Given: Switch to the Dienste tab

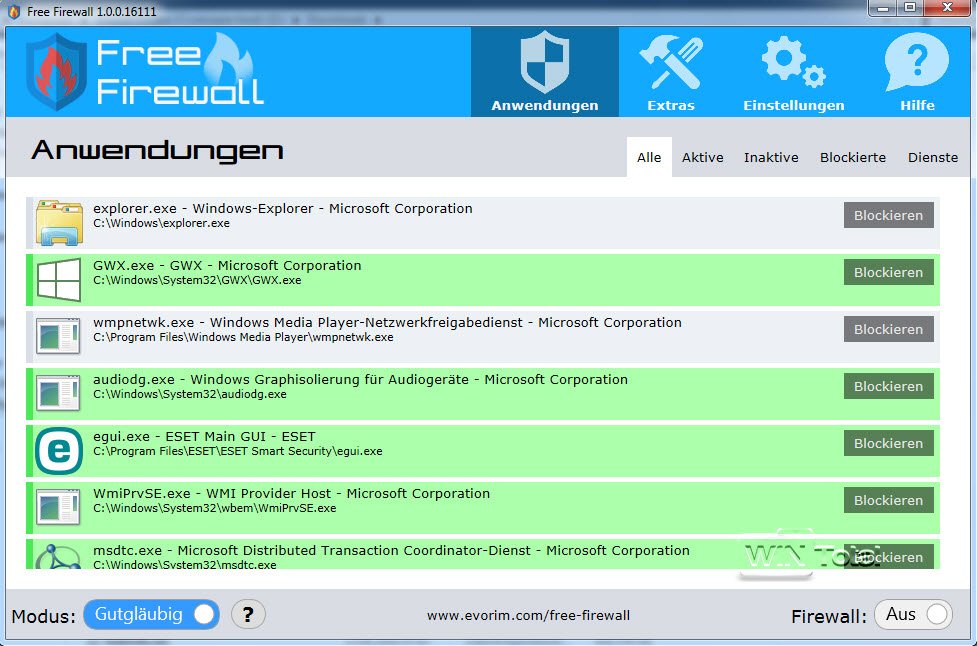Looking at the screenshot, I should click(x=933, y=157).
